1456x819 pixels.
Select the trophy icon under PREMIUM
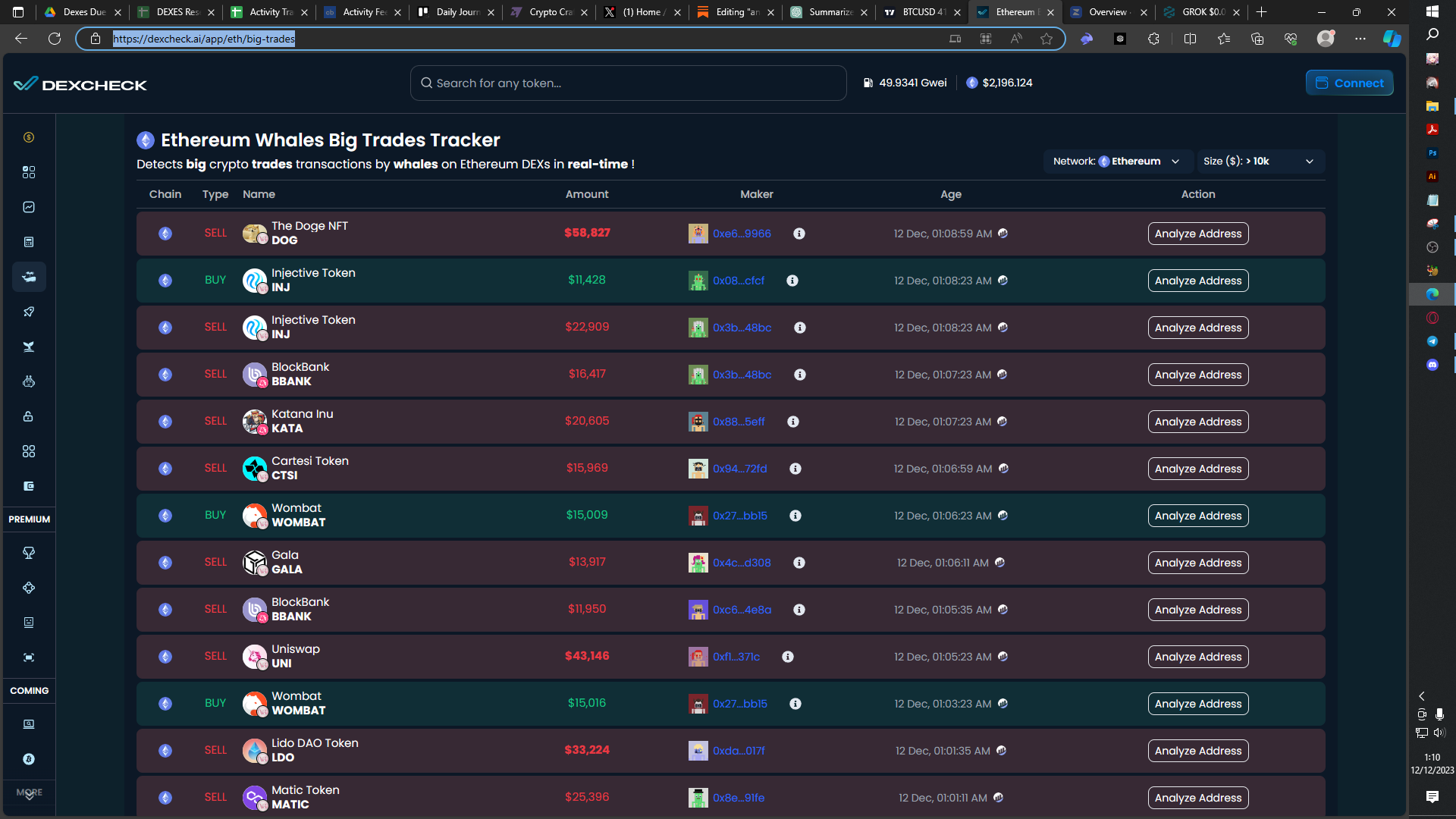click(29, 553)
